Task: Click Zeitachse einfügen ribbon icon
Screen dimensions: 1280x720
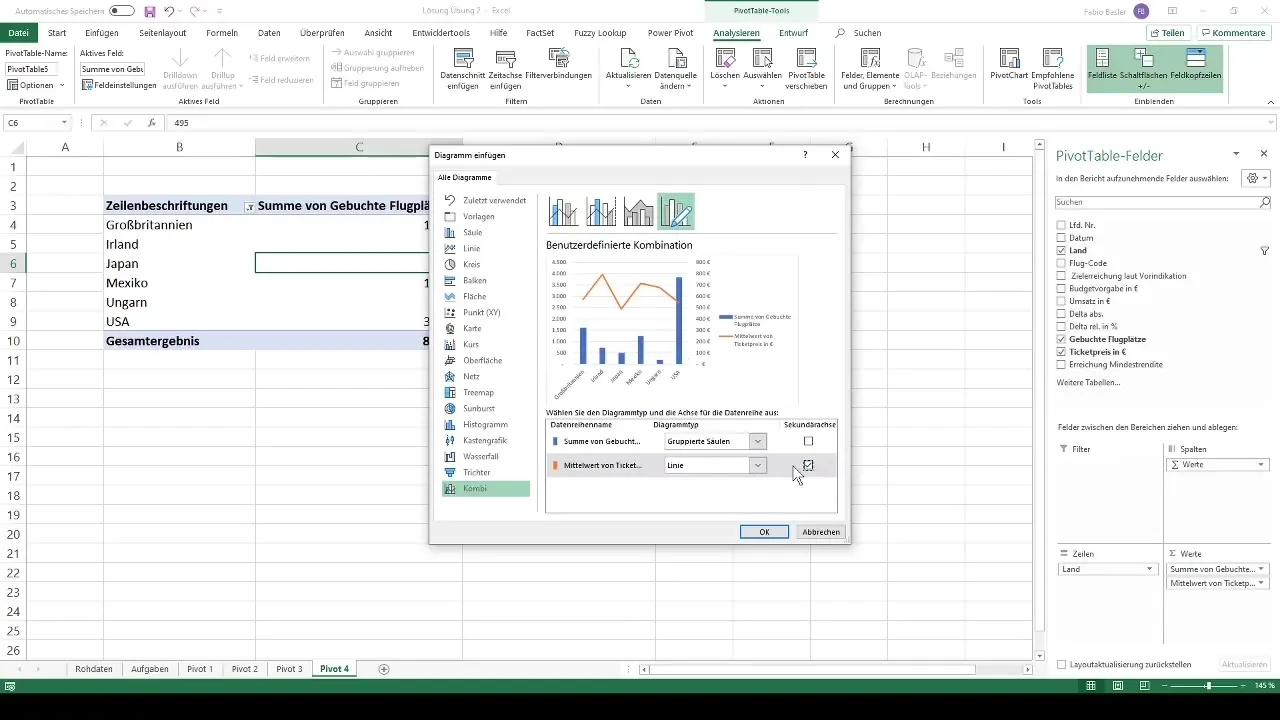Action: (x=505, y=68)
